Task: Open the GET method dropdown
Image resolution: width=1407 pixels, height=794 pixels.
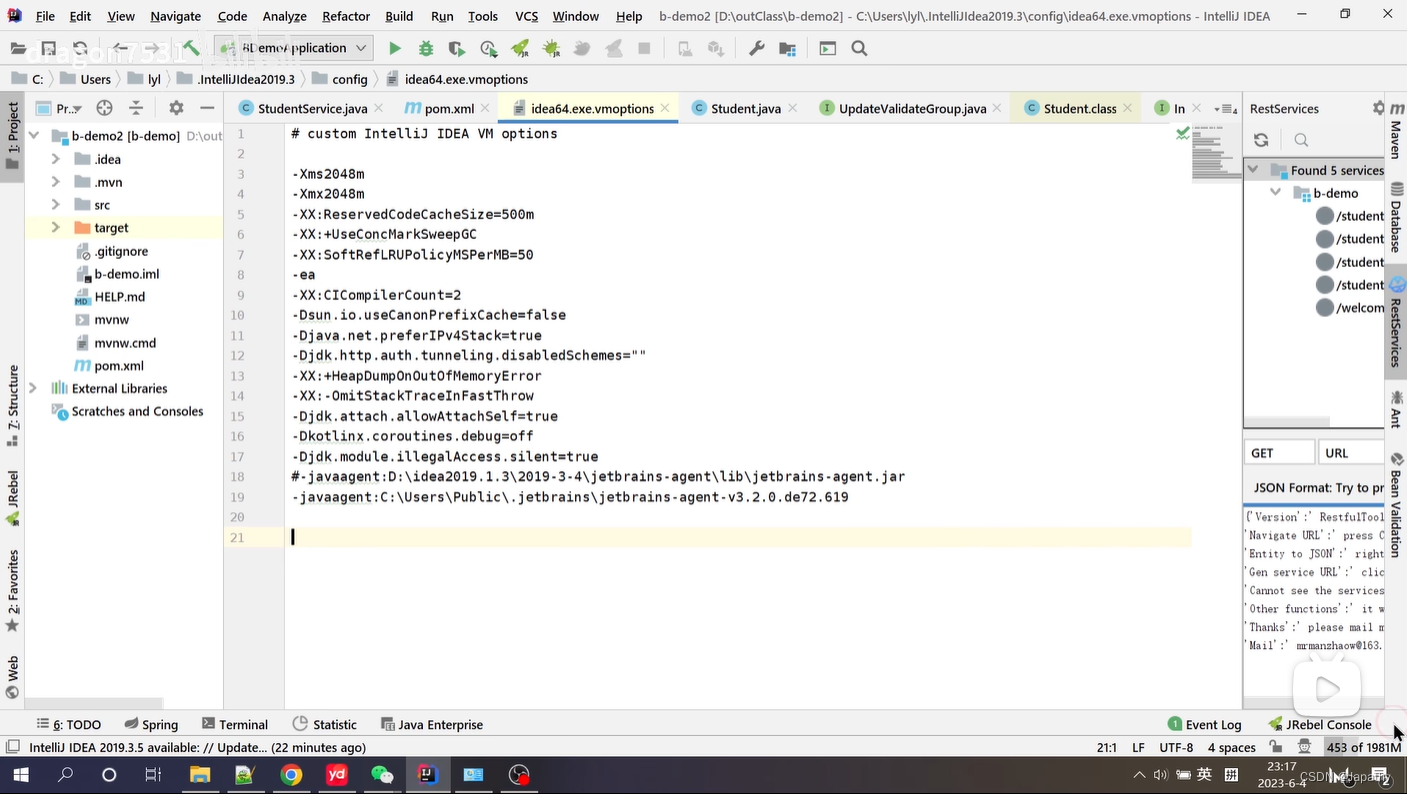Action: 1279,453
